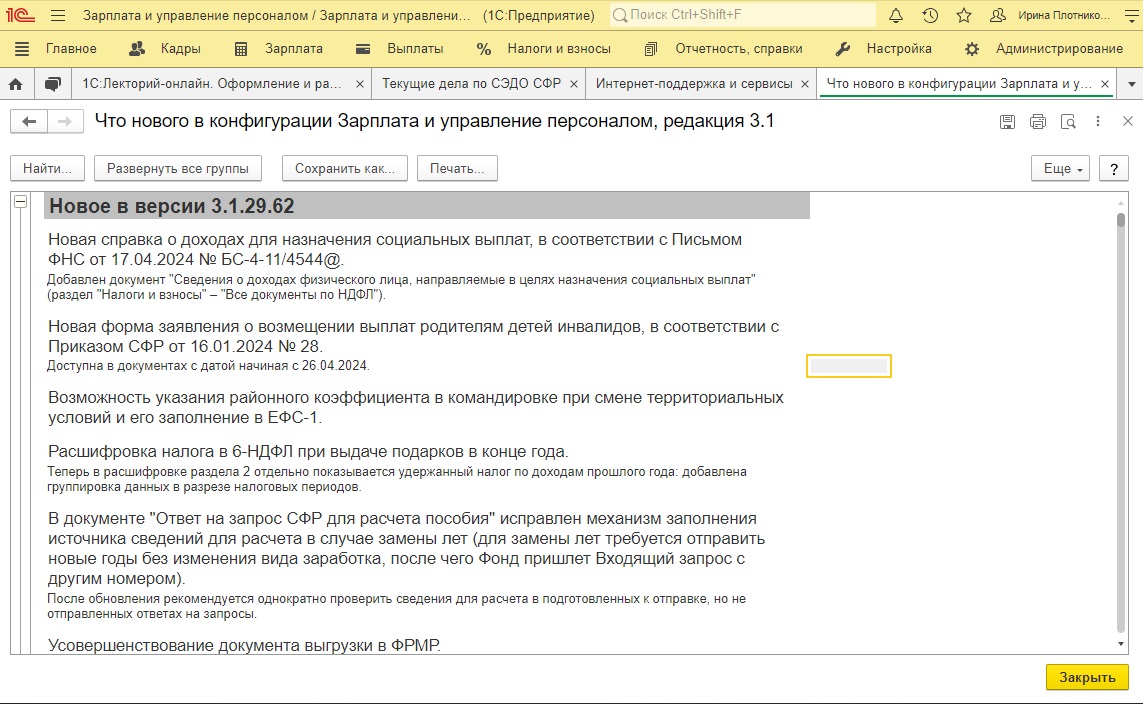Image resolution: width=1143 pixels, height=704 pixels.
Task: Click heading Новое в версии 3.1.29.62
Action: (x=171, y=206)
